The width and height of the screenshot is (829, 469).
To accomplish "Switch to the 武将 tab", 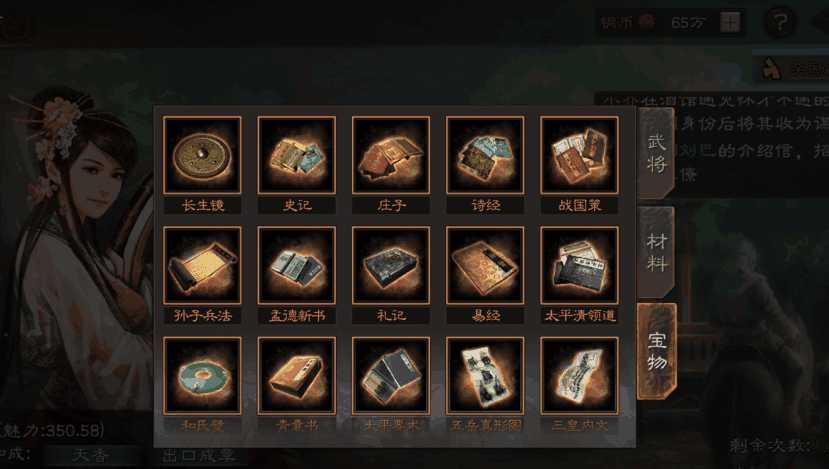I will point(656,153).
